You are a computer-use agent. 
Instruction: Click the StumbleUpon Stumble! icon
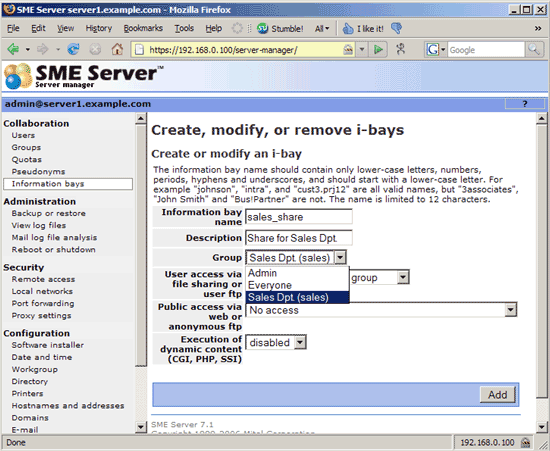point(262,28)
